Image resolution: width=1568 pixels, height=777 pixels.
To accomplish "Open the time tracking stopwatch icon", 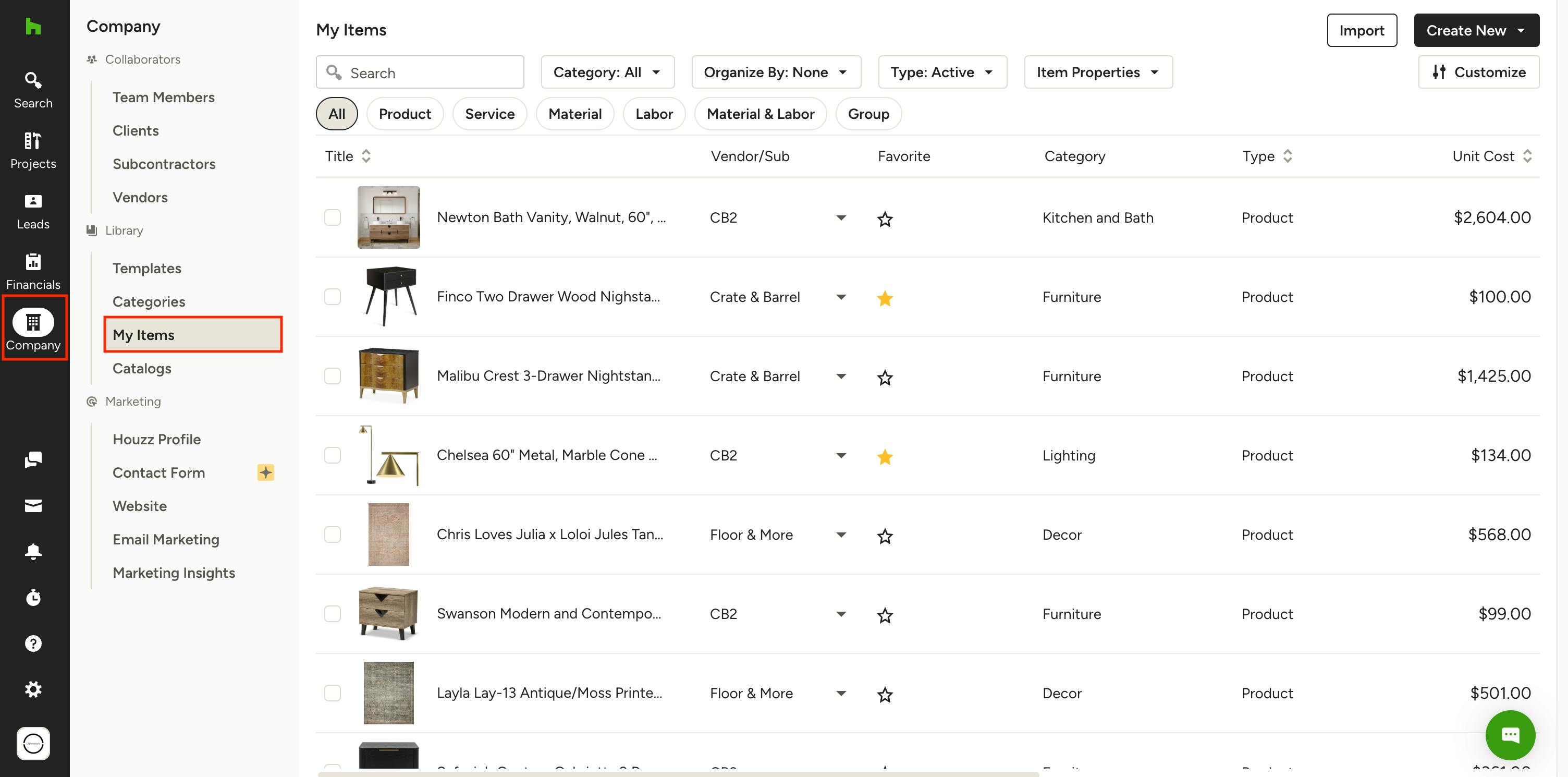I will 33,598.
